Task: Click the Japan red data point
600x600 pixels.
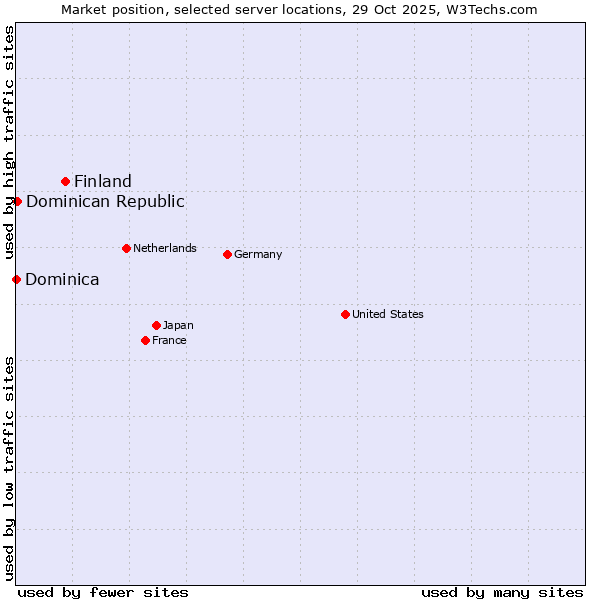Action: point(156,325)
